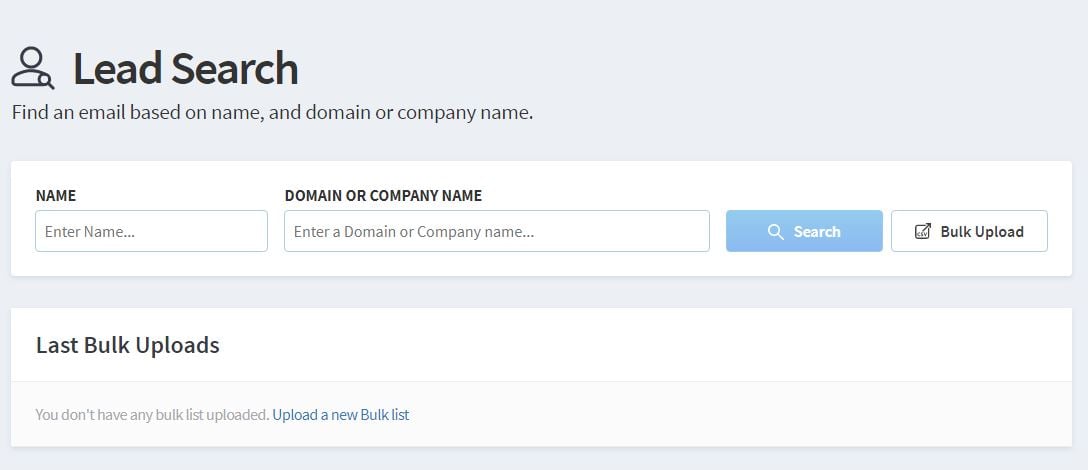Click the 'Enter Name...' placeholder text
This screenshot has width=1088, height=470.
[90, 232]
